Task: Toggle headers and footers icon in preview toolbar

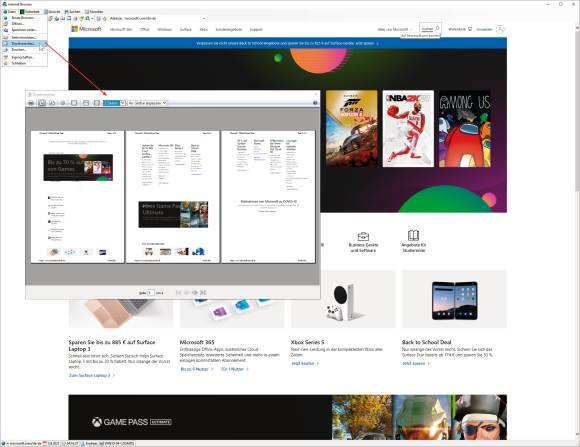Action: click(x=74, y=103)
